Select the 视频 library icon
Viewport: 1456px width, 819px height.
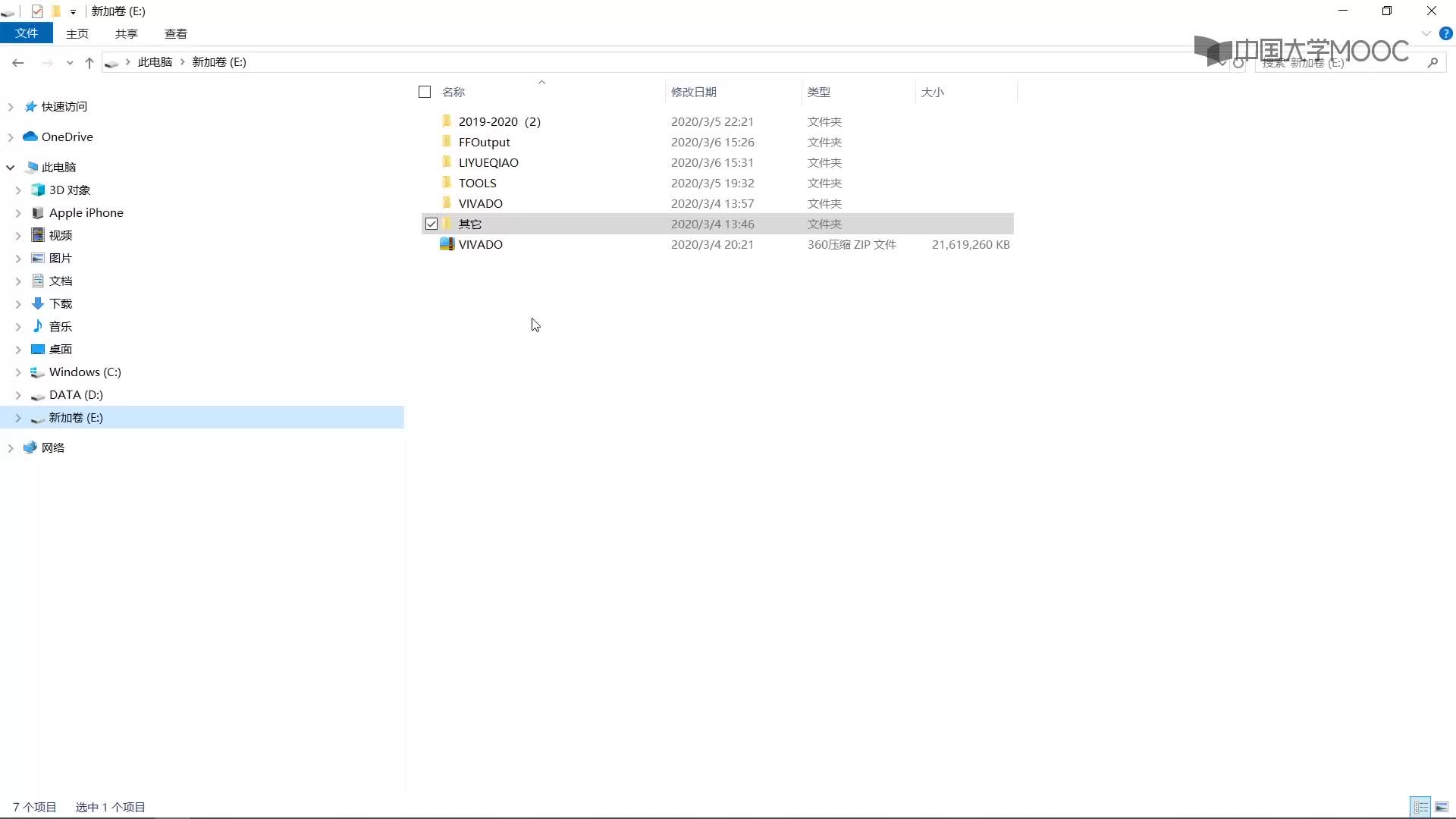click(38, 235)
